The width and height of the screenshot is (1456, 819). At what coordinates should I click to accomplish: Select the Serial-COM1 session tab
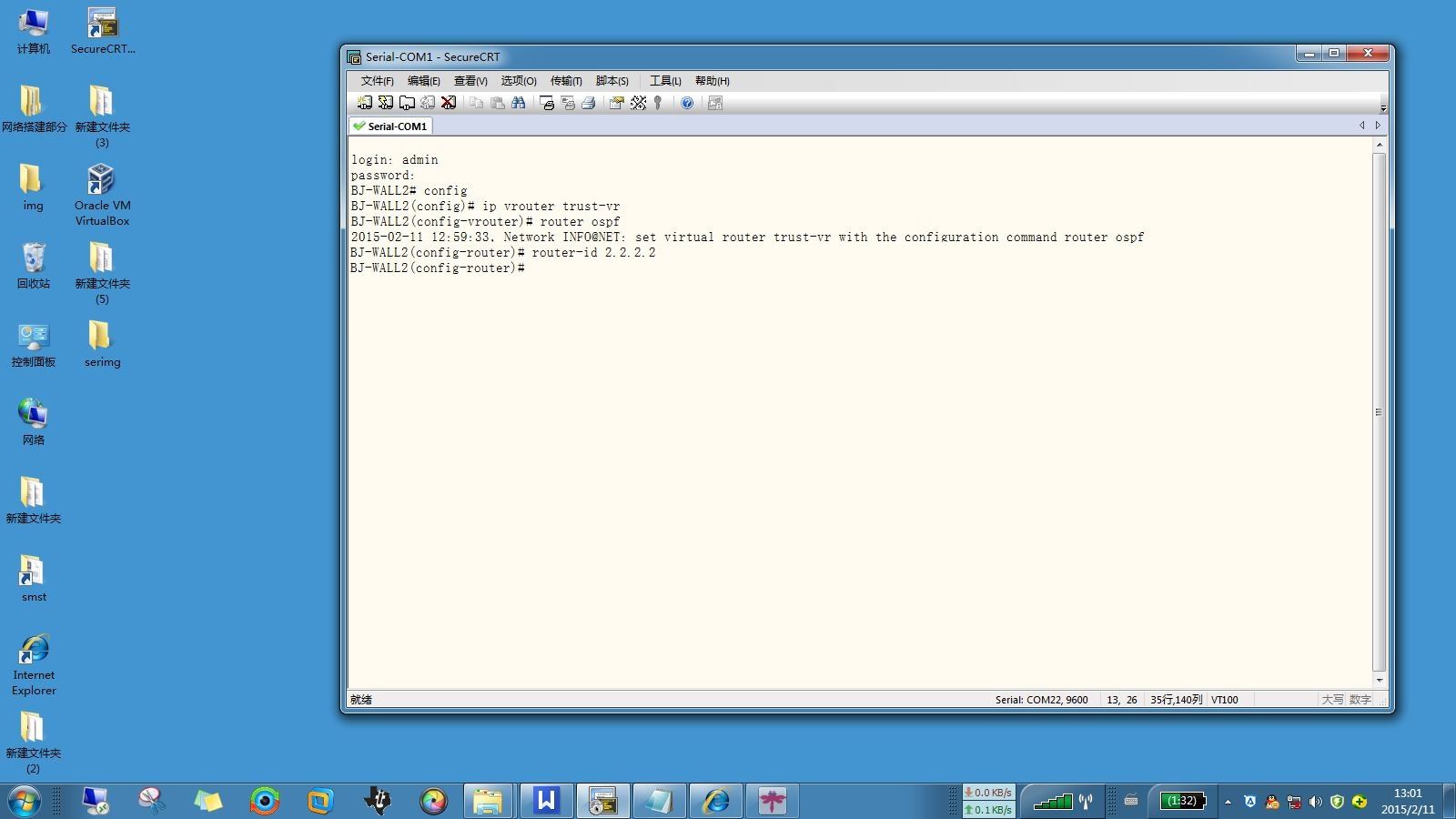(x=391, y=126)
